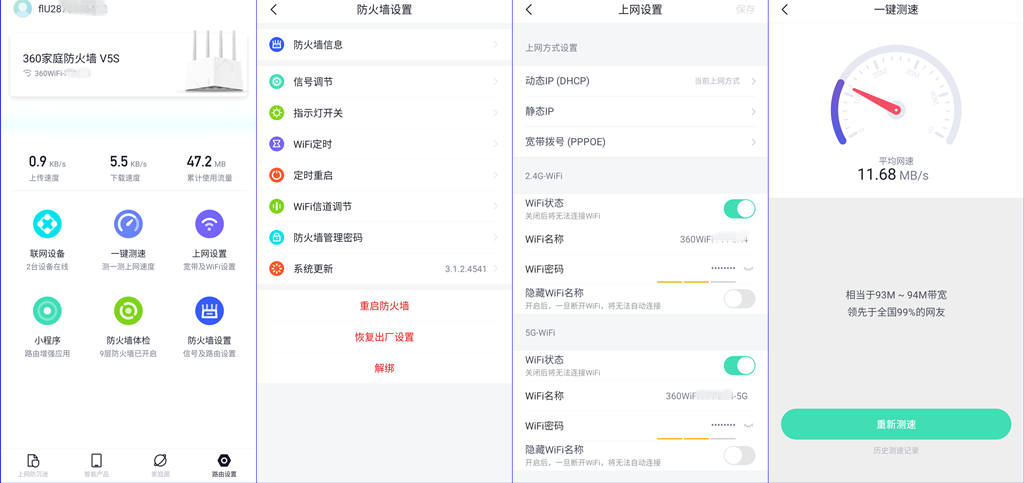
Task: Click the 11.68 MB/s average speed
Action: coord(893,175)
